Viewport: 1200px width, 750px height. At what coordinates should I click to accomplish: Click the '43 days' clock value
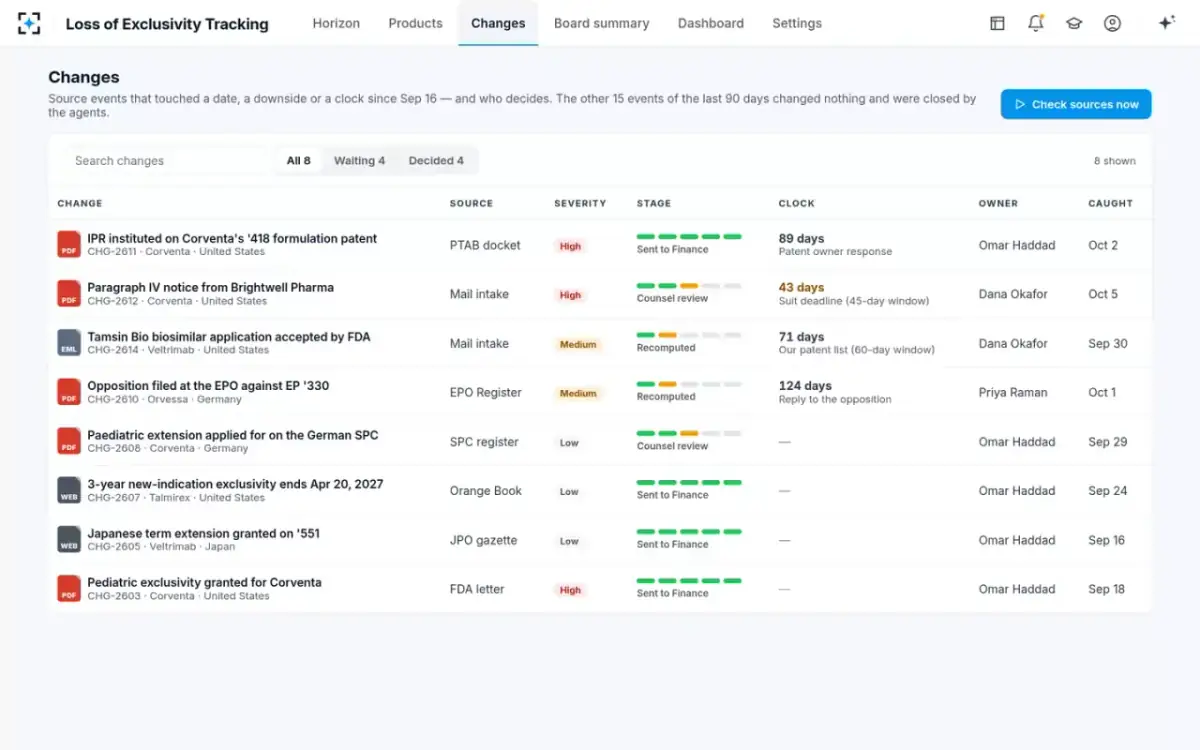tap(802, 288)
